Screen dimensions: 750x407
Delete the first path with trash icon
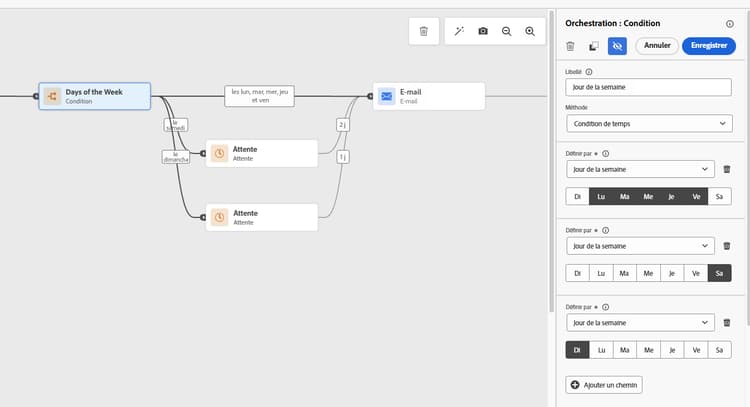coord(727,169)
